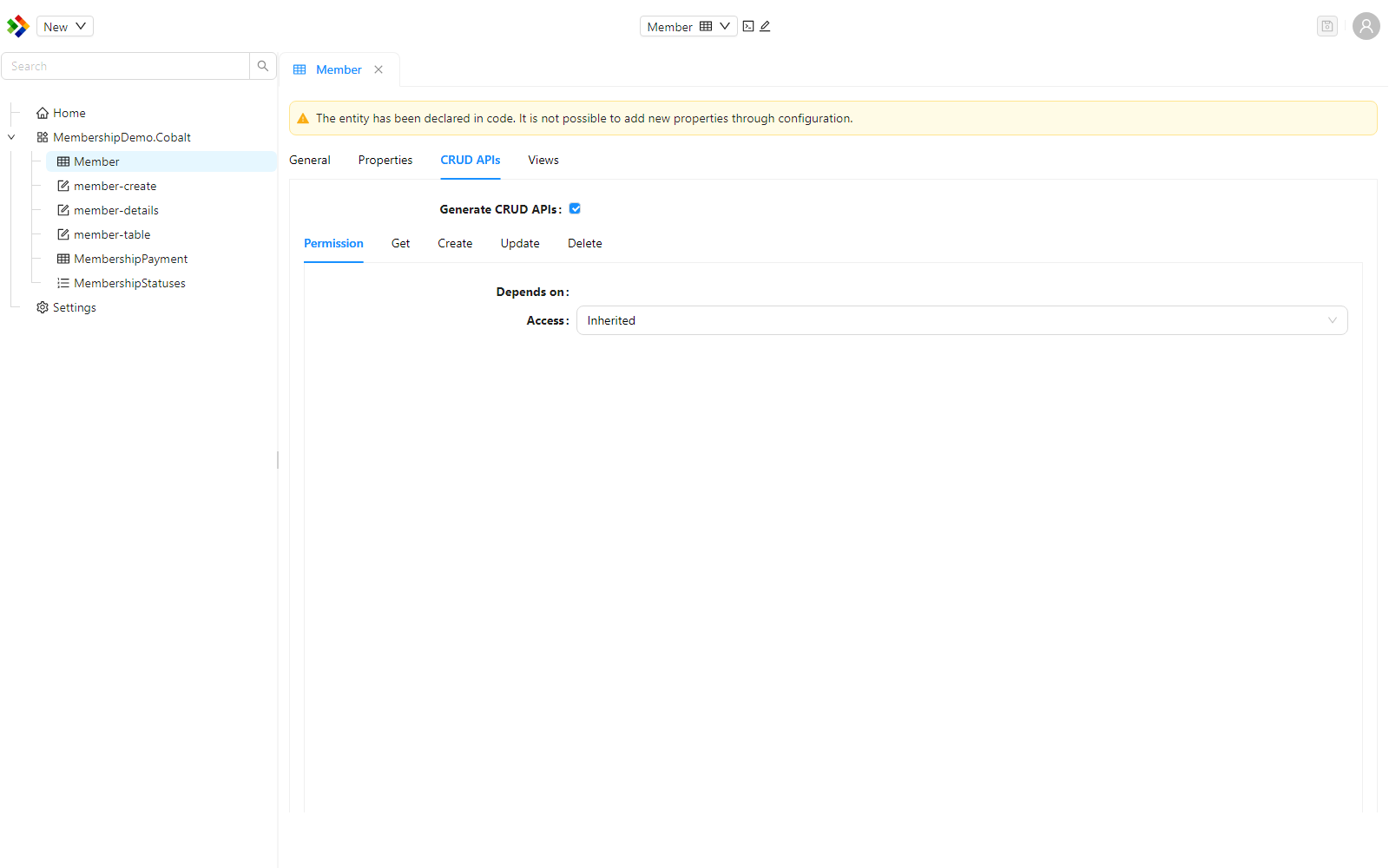Image resolution: width=1389 pixels, height=868 pixels.
Task: Open member-create form in tree
Action: coord(115,186)
